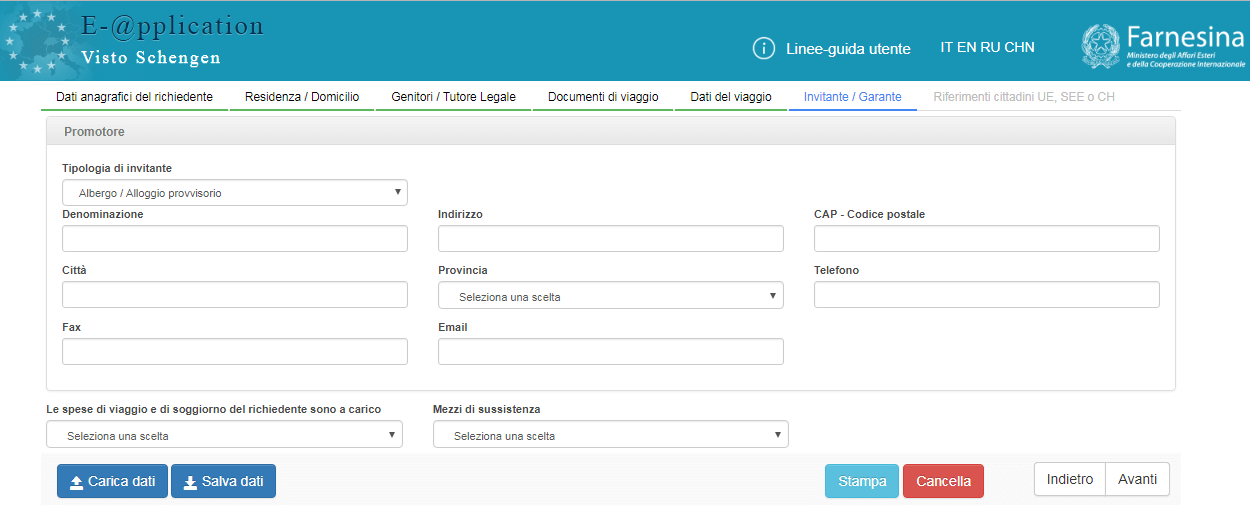Click the upload icon on Carica dati
This screenshot has width=1250, height=505.
76,482
